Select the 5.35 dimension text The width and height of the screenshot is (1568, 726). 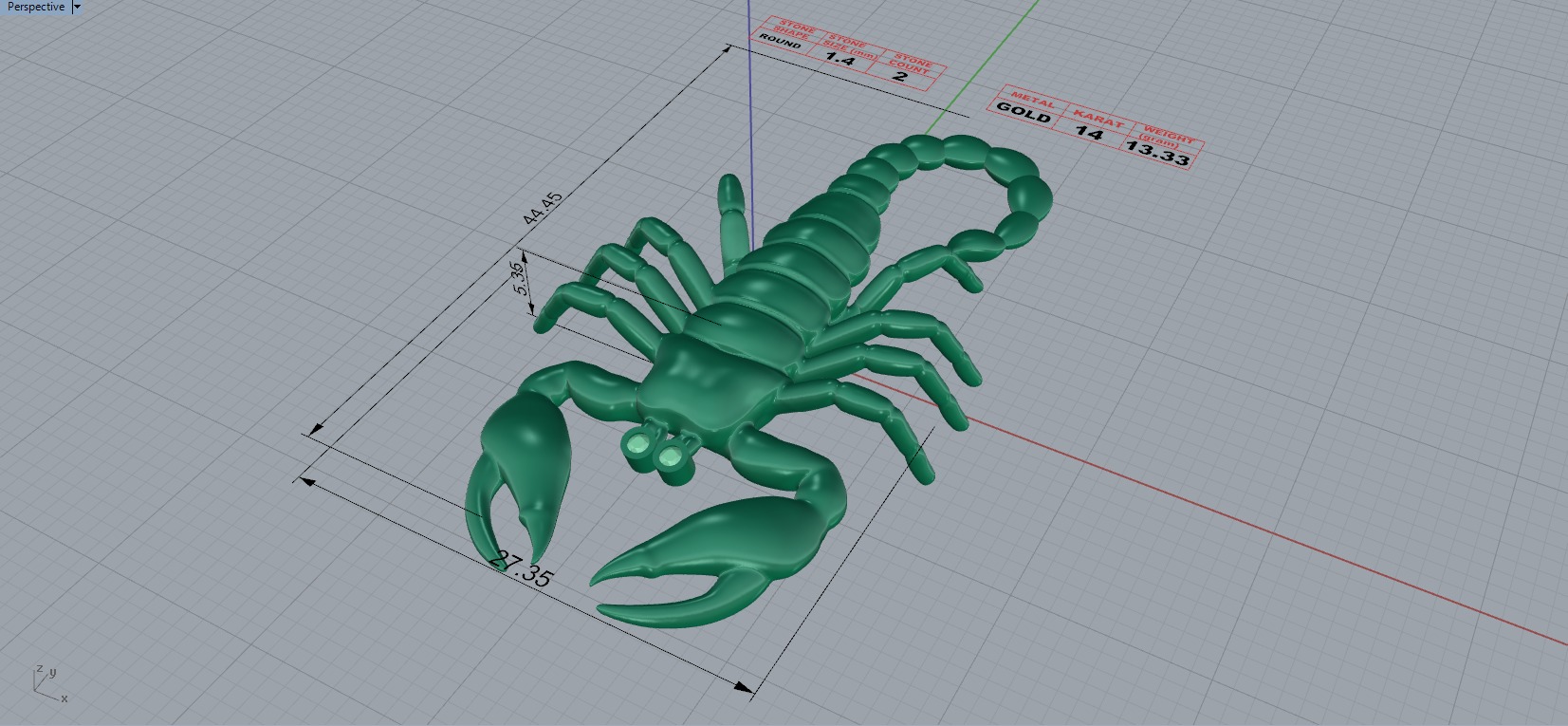coord(520,277)
